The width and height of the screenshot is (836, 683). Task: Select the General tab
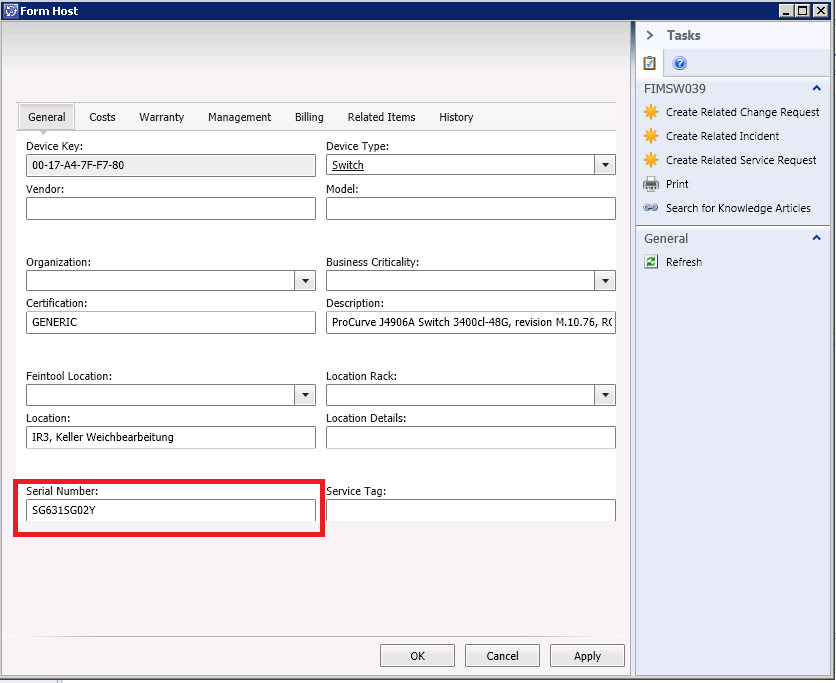pyautogui.click(x=47, y=117)
